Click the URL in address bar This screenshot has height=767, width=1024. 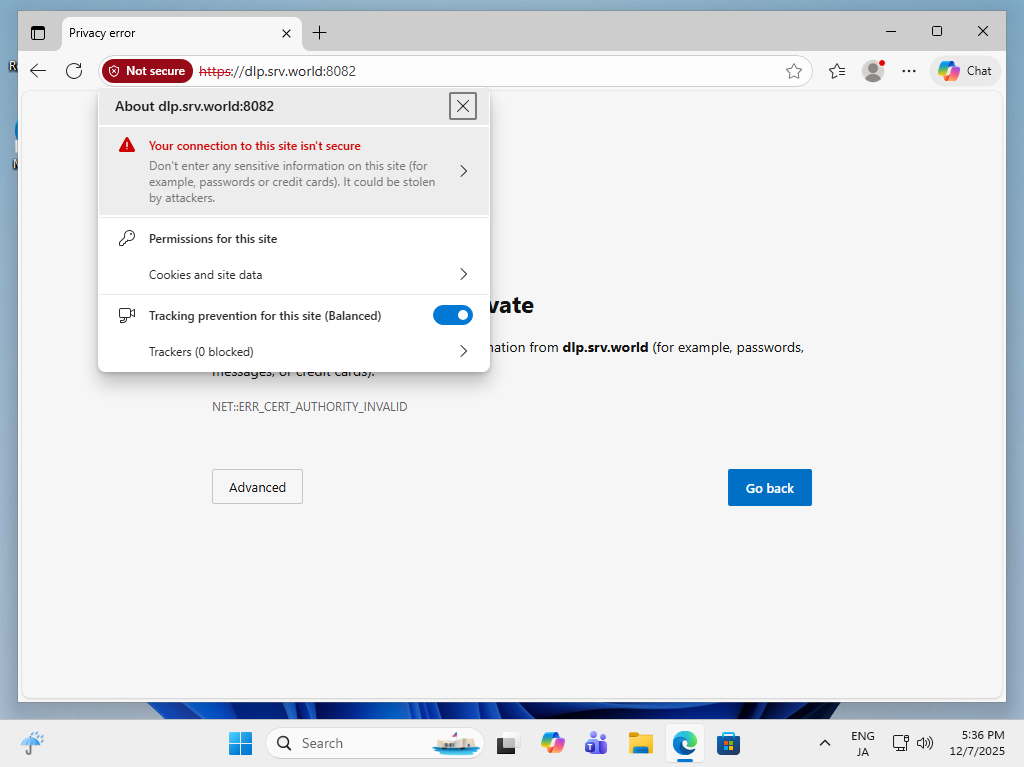coord(278,71)
